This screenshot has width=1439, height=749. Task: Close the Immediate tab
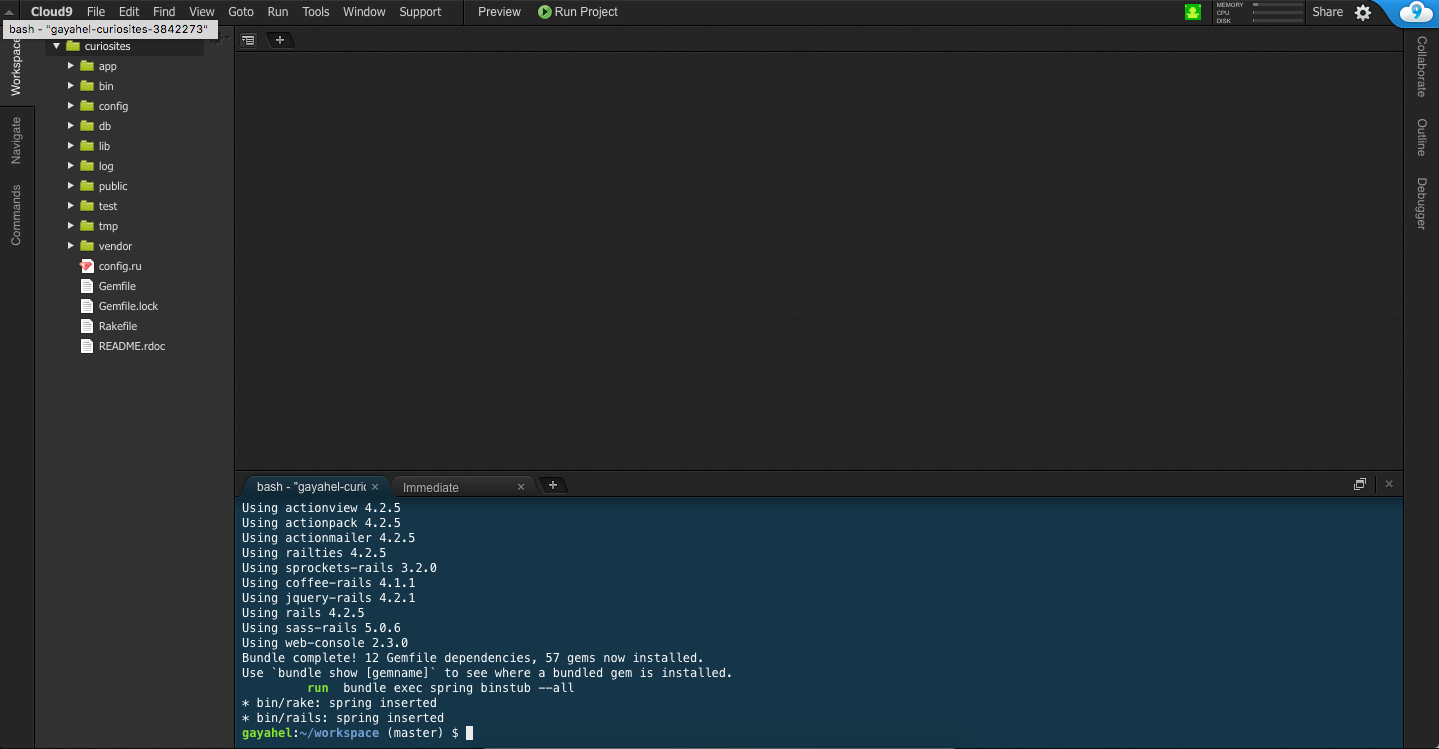click(x=520, y=487)
